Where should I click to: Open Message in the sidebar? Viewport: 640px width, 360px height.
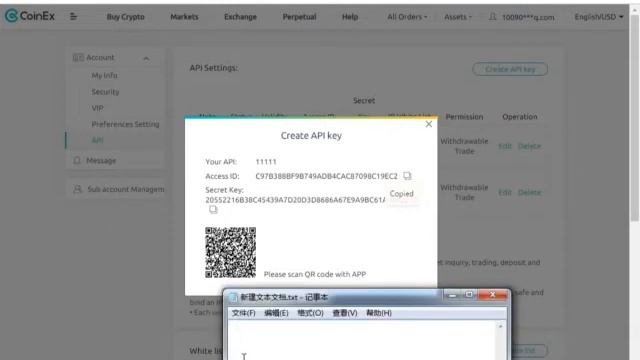click(101, 160)
